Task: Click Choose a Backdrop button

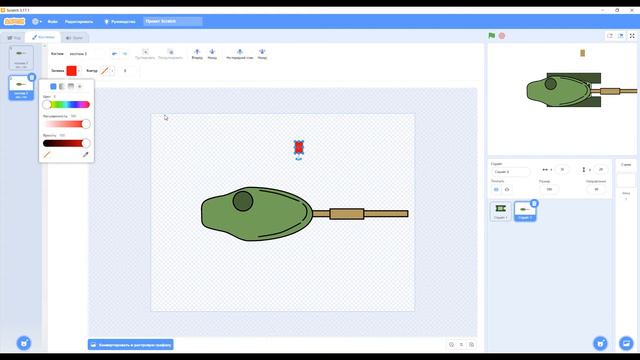Action: click(626, 343)
